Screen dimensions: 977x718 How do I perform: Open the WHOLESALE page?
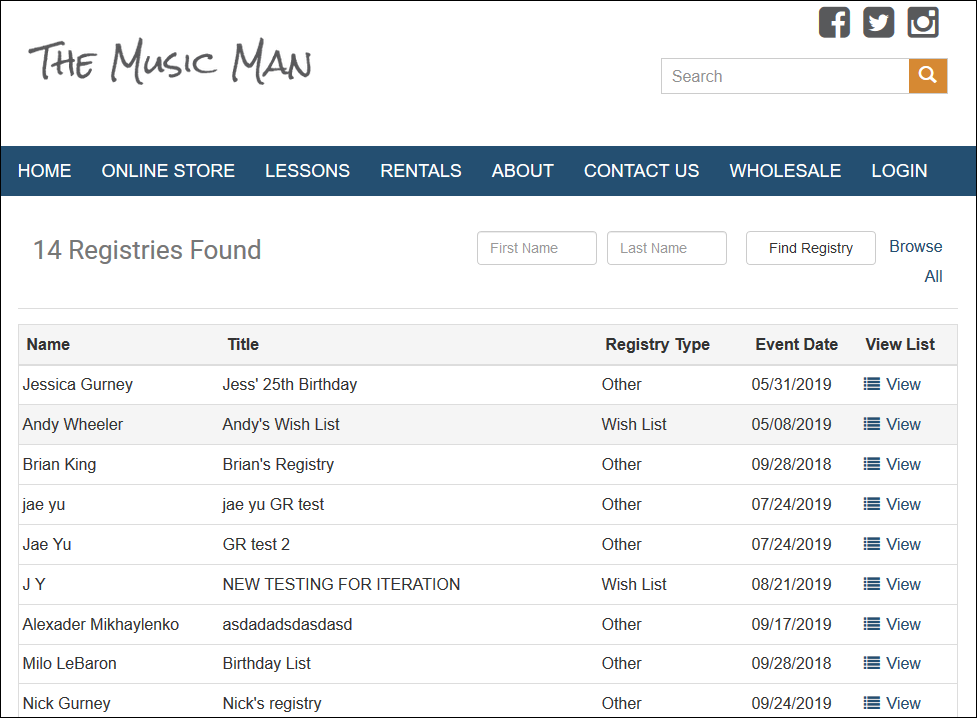pyautogui.click(x=785, y=171)
